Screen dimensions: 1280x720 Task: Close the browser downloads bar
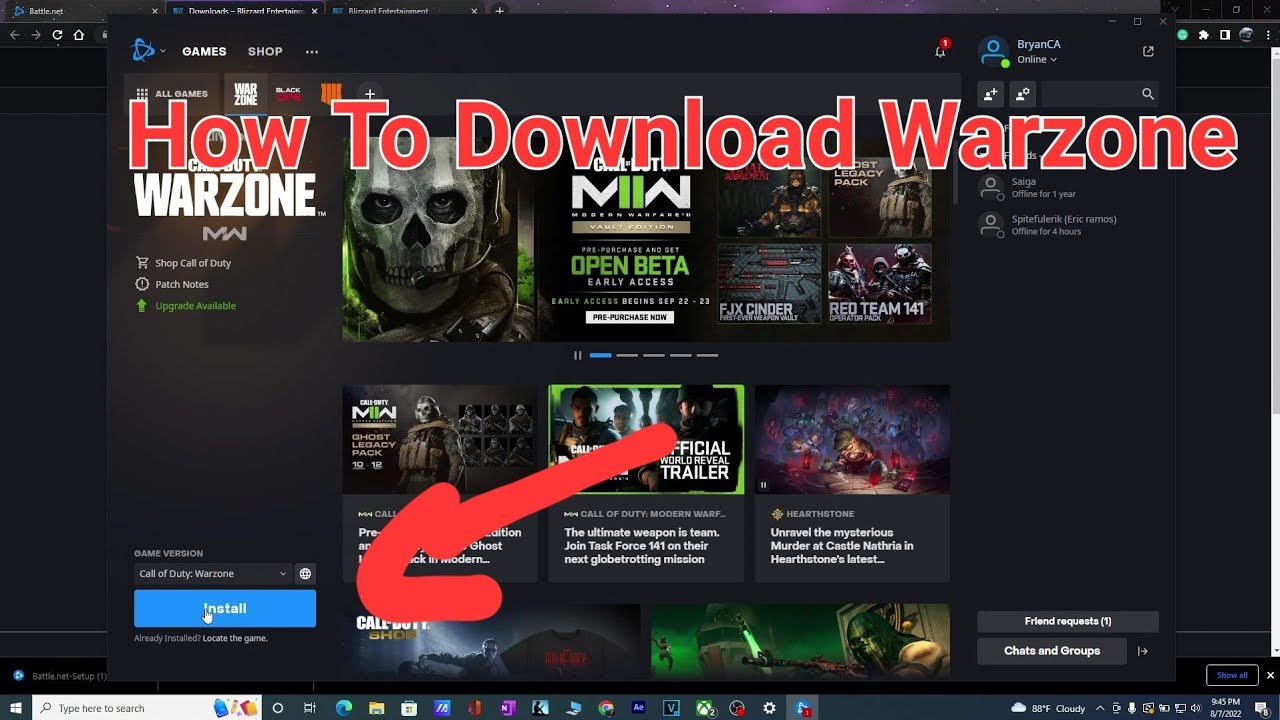click(1268, 675)
